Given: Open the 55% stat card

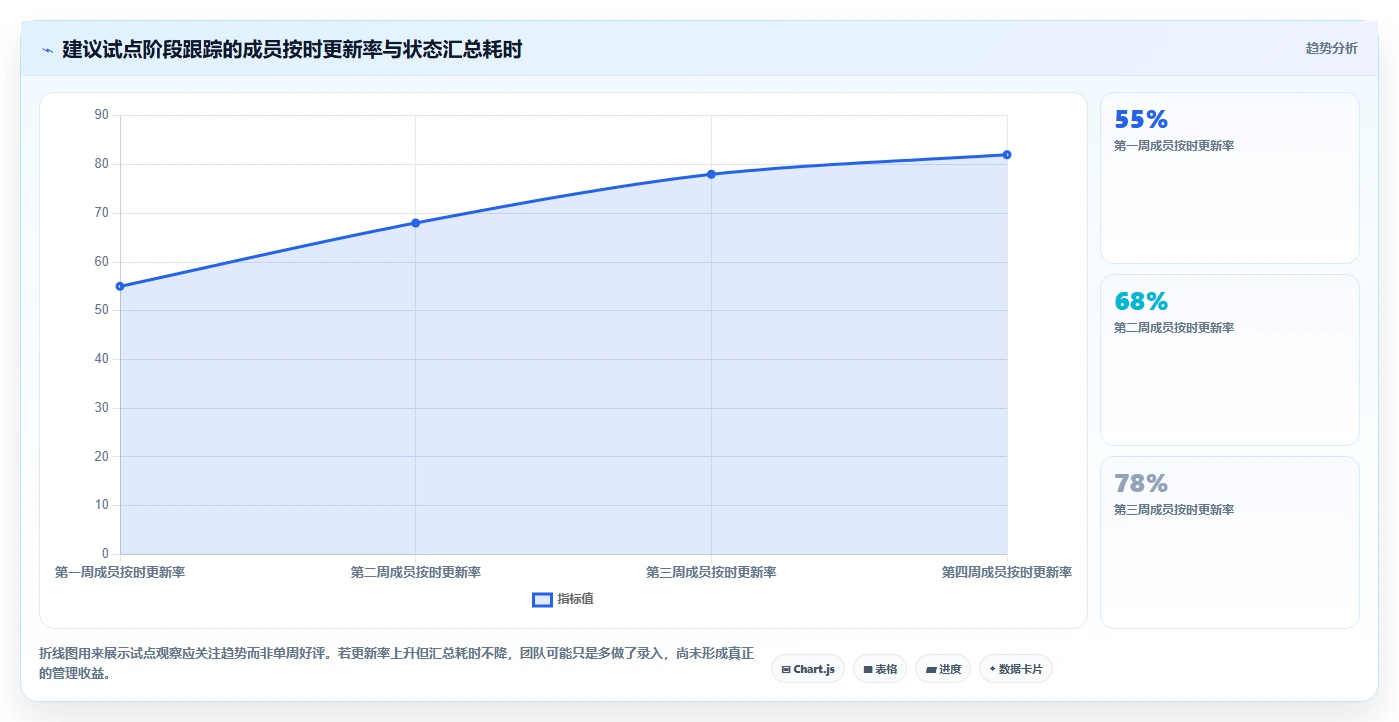Looking at the screenshot, I should pos(1229,178).
